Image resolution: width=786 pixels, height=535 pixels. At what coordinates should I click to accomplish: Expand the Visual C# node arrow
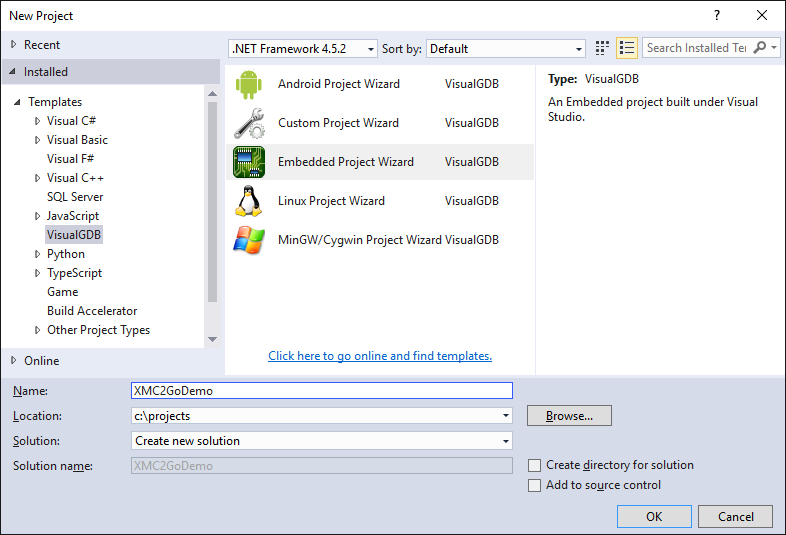click(x=37, y=121)
